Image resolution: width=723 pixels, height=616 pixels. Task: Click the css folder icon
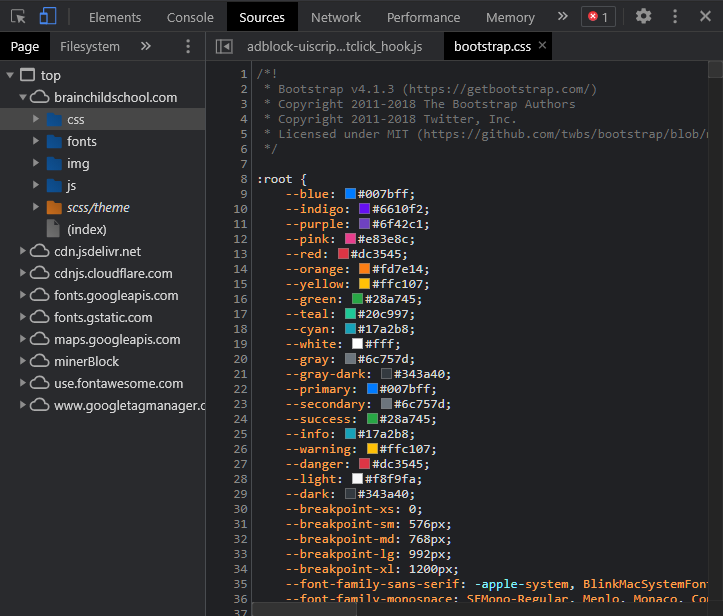coord(54,119)
